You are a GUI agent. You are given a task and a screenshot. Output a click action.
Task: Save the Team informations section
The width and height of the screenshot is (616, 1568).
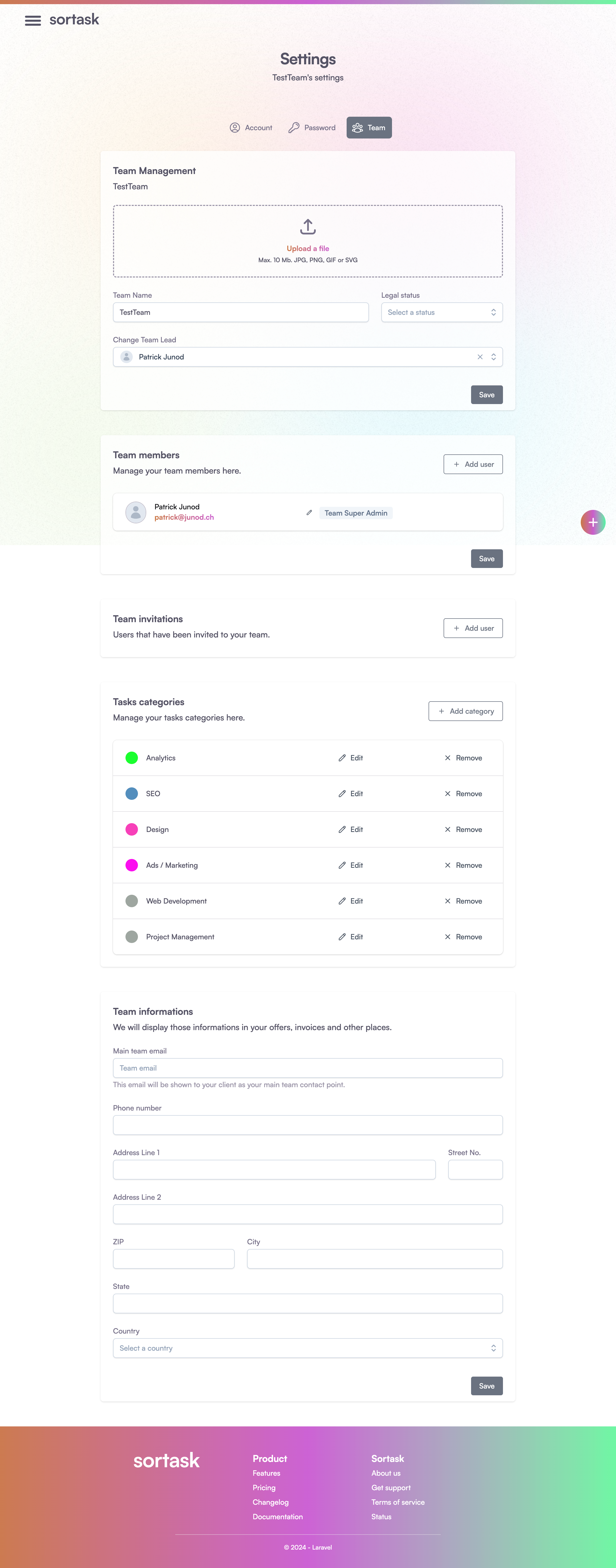point(486,1386)
